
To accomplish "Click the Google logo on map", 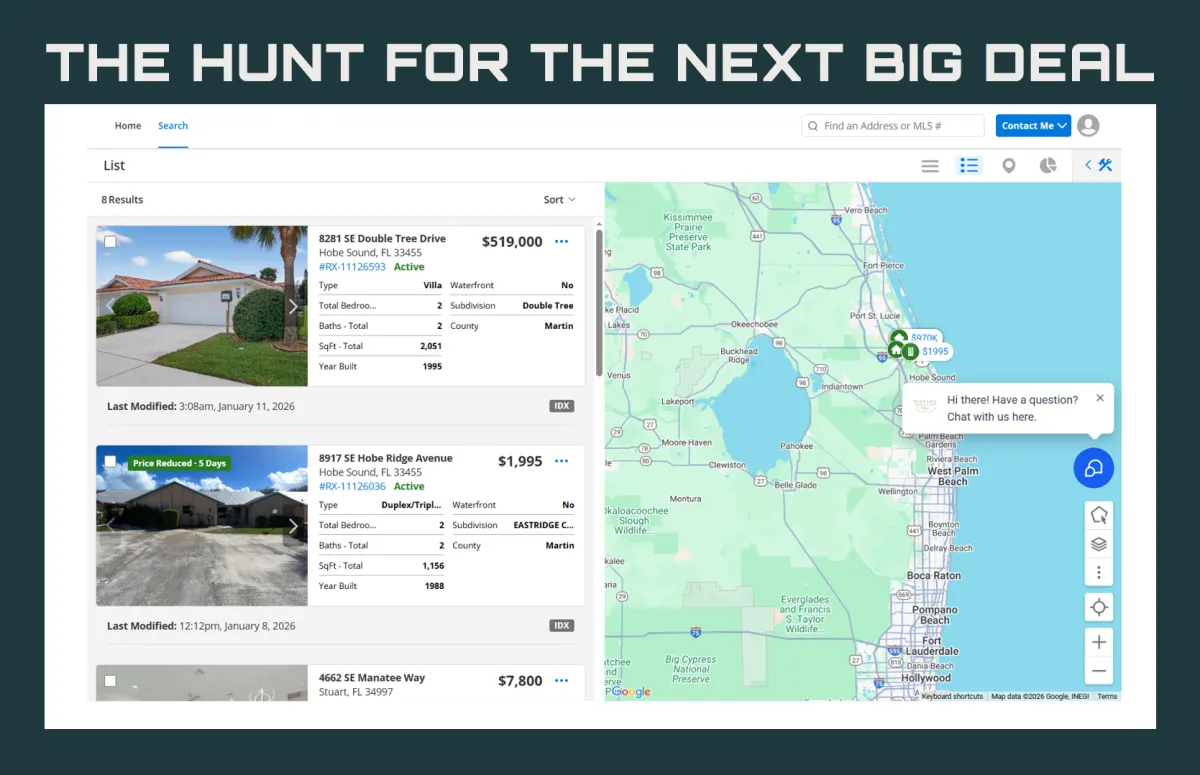I will [x=631, y=692].
